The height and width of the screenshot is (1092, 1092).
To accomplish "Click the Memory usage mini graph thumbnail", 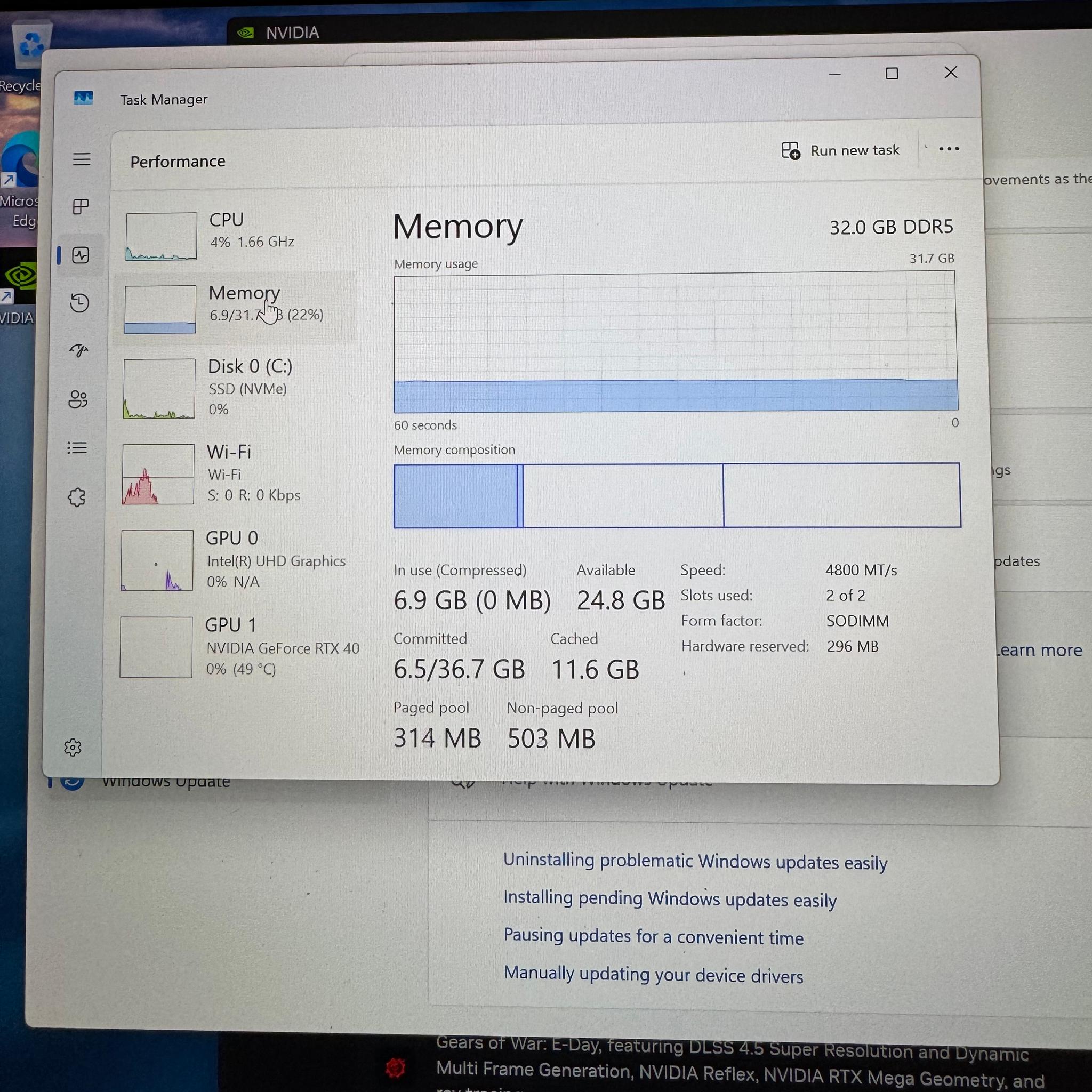I will (x=160, y=309).
